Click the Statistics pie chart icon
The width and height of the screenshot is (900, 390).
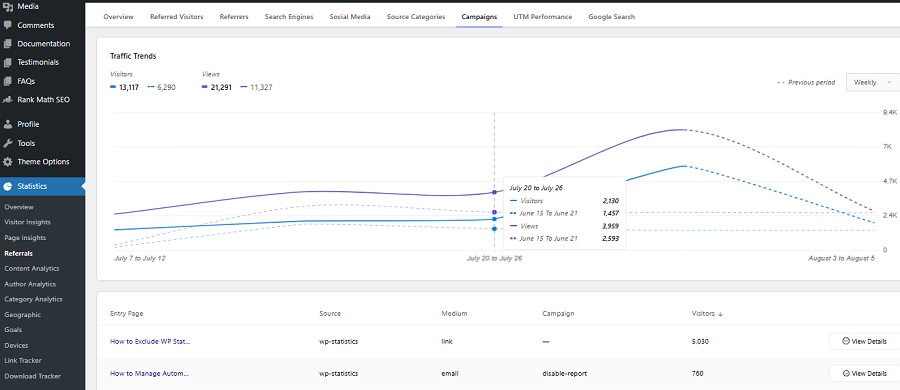click(x=7, y=186)
